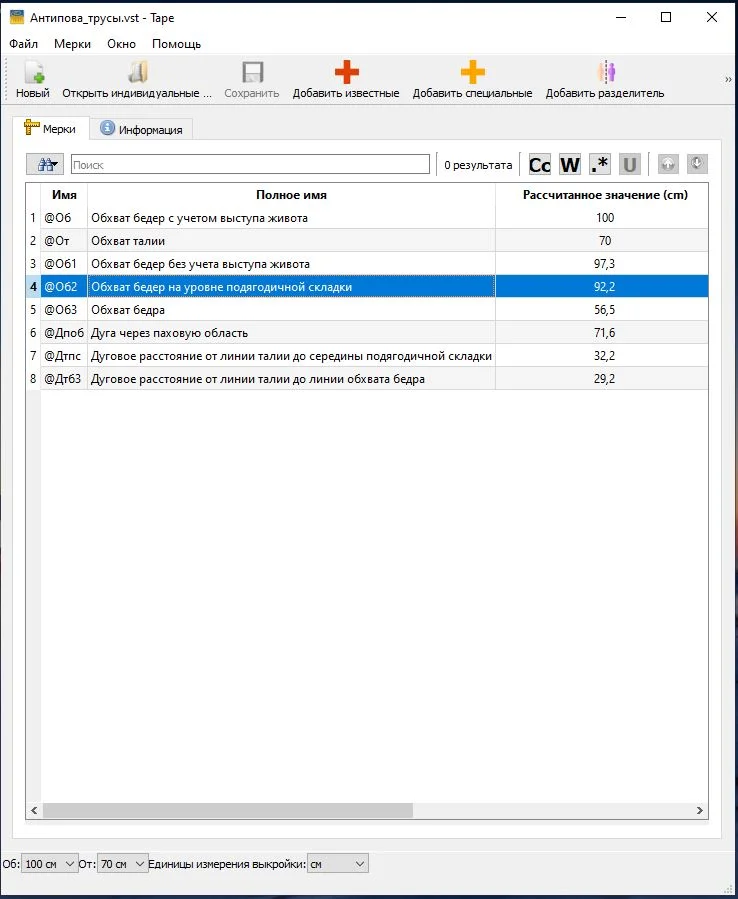Expand hidden toolbar items chevron
The image size is (738, 899).
pos(728,79)
